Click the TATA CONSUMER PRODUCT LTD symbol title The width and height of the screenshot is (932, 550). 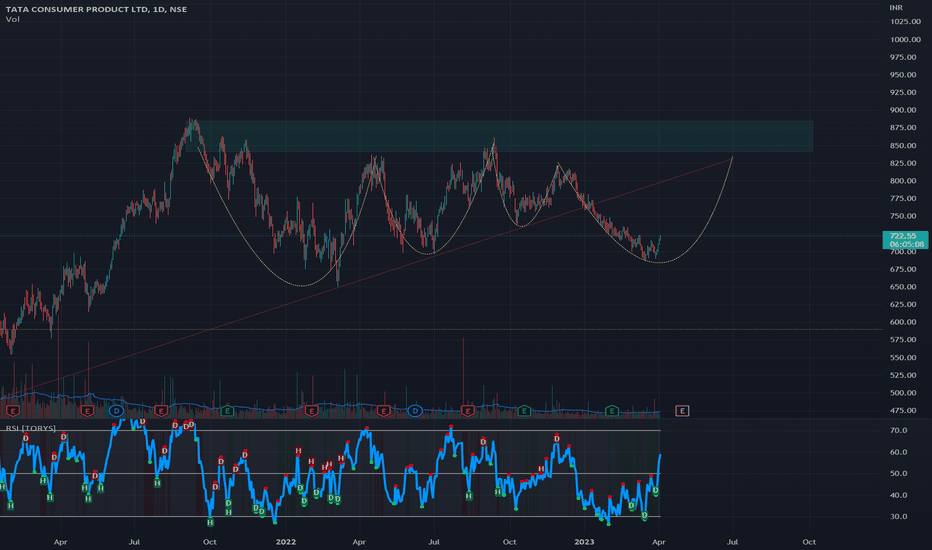tap(96, 9)
